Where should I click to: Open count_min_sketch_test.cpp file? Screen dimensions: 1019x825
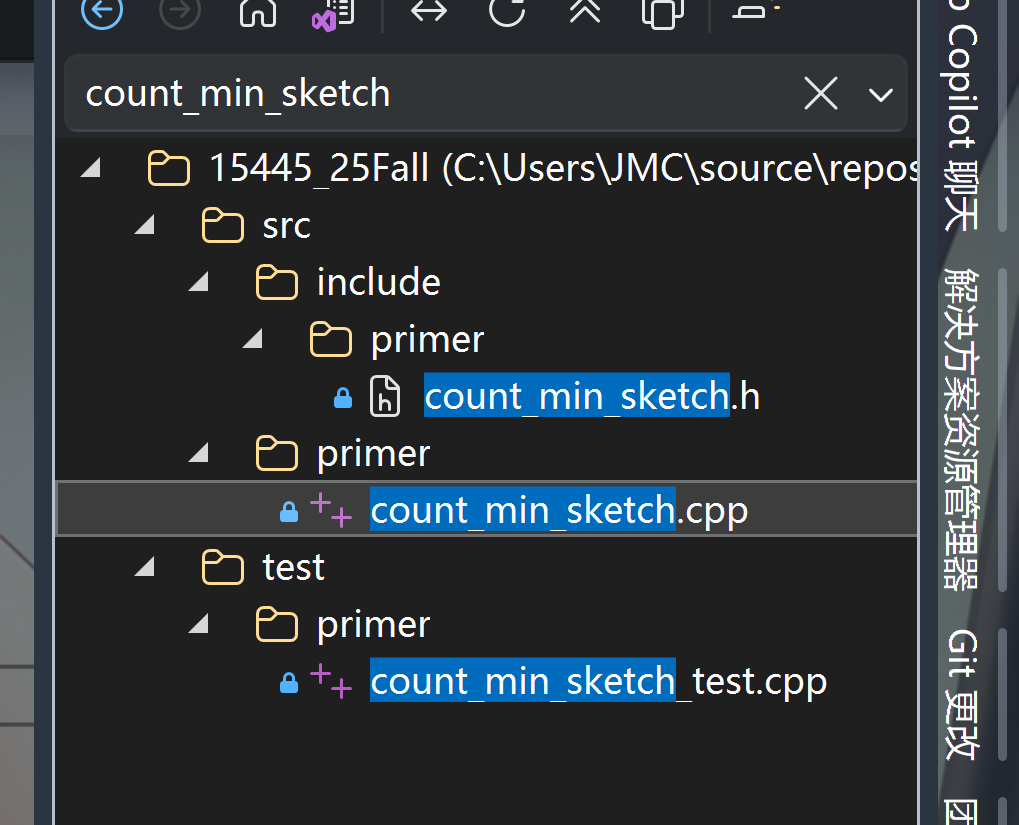(599, 681)
